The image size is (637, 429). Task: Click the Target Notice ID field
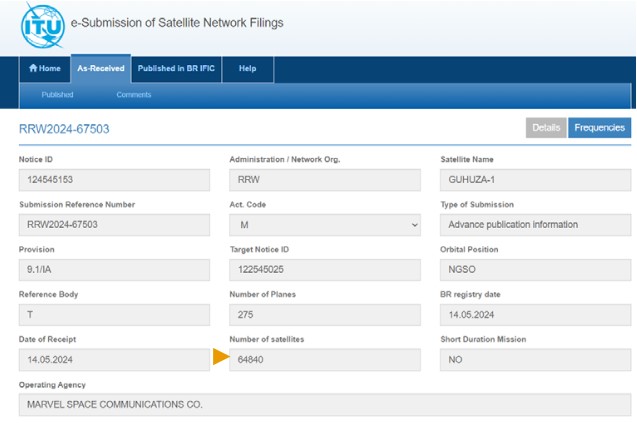(324, 270)
